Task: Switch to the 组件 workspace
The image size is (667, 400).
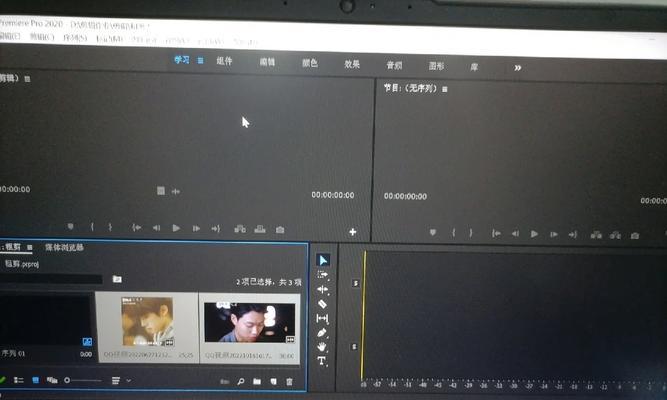Action: 224,61
